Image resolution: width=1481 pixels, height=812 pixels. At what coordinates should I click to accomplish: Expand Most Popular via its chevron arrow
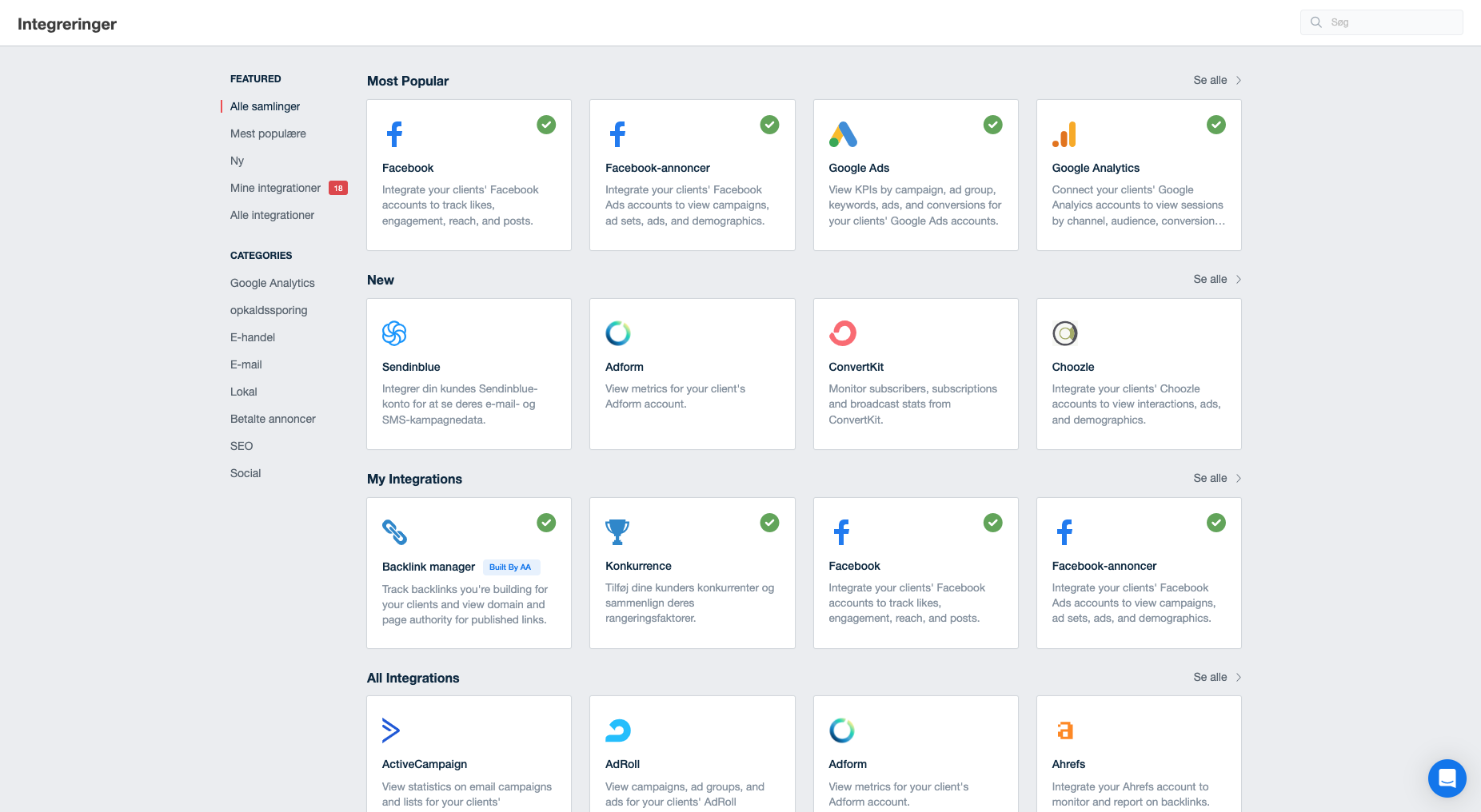(1238, 80)
